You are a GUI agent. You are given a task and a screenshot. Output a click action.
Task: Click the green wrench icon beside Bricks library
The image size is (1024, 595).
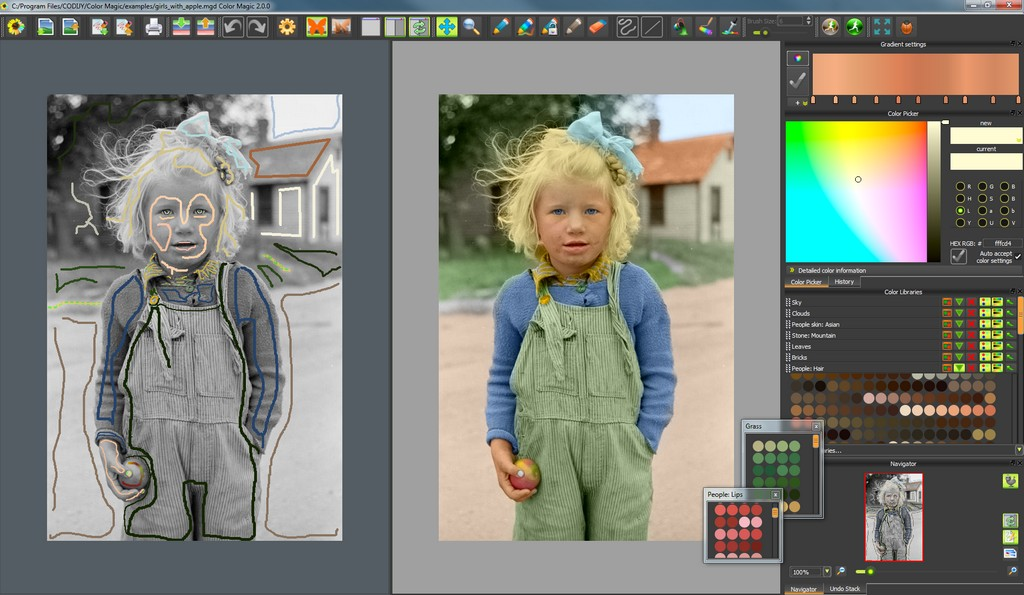coord(1010,358)
